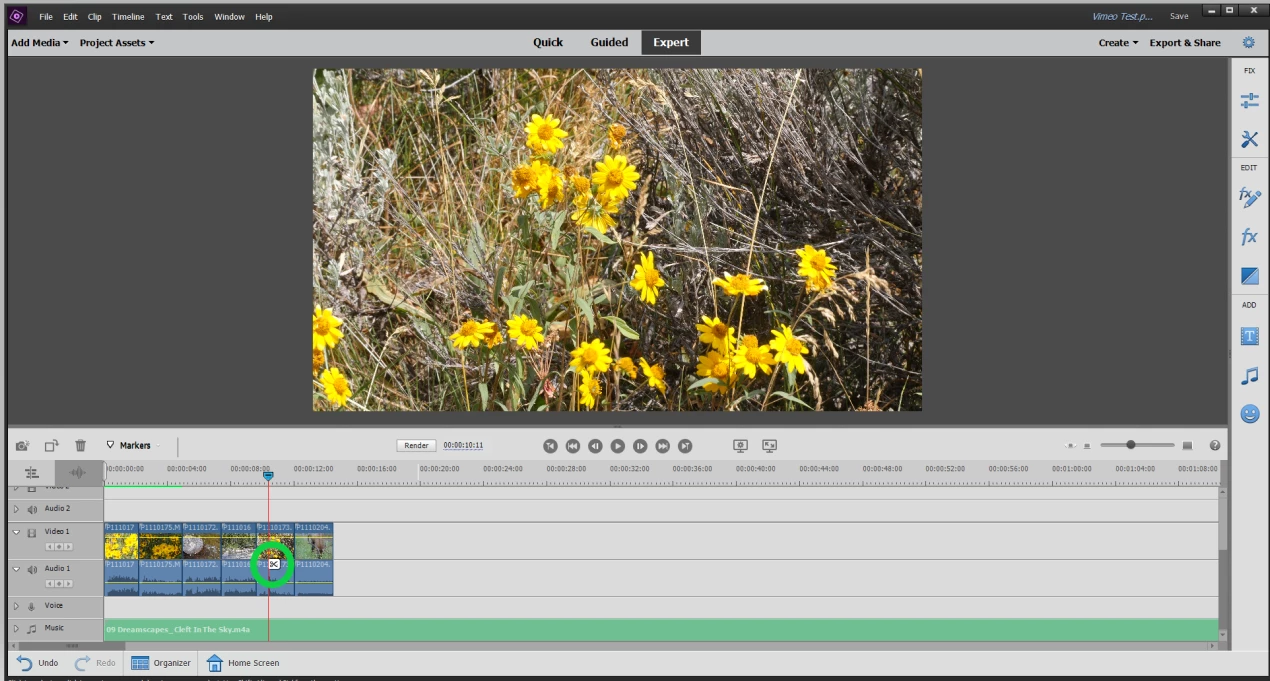Open the Transitions panel icon
Image resolution: width=1270 pixels, height=681 pixels.
point(1249,275)
